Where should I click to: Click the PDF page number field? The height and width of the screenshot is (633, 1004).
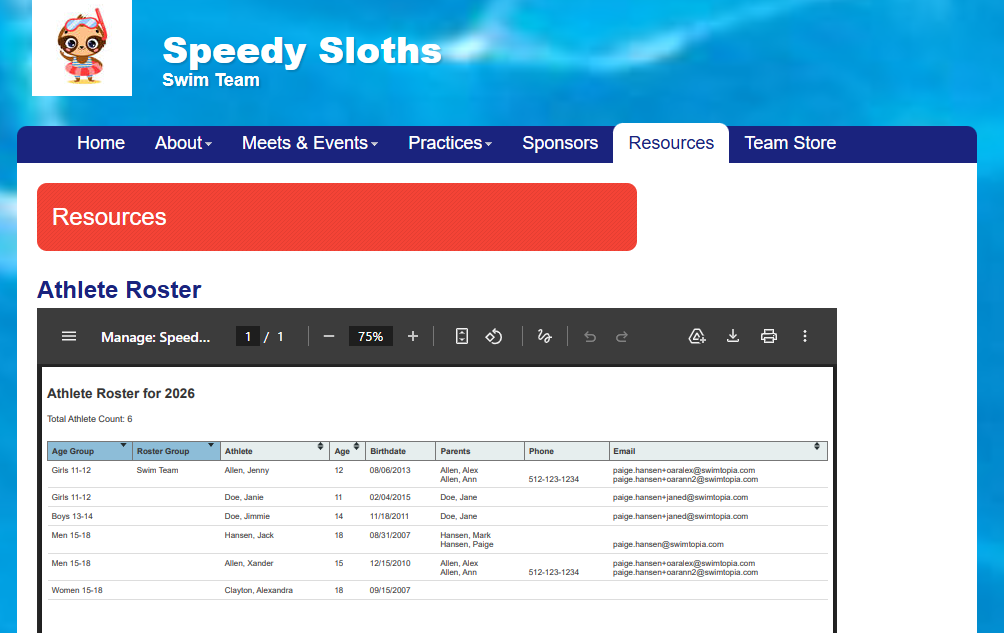(248, 337)
